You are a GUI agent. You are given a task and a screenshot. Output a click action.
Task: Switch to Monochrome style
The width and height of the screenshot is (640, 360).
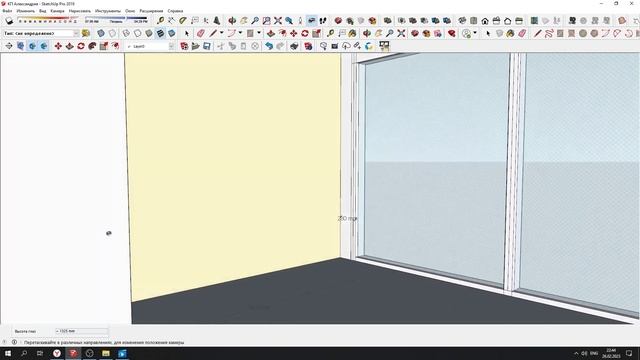[x=172, y=33]
